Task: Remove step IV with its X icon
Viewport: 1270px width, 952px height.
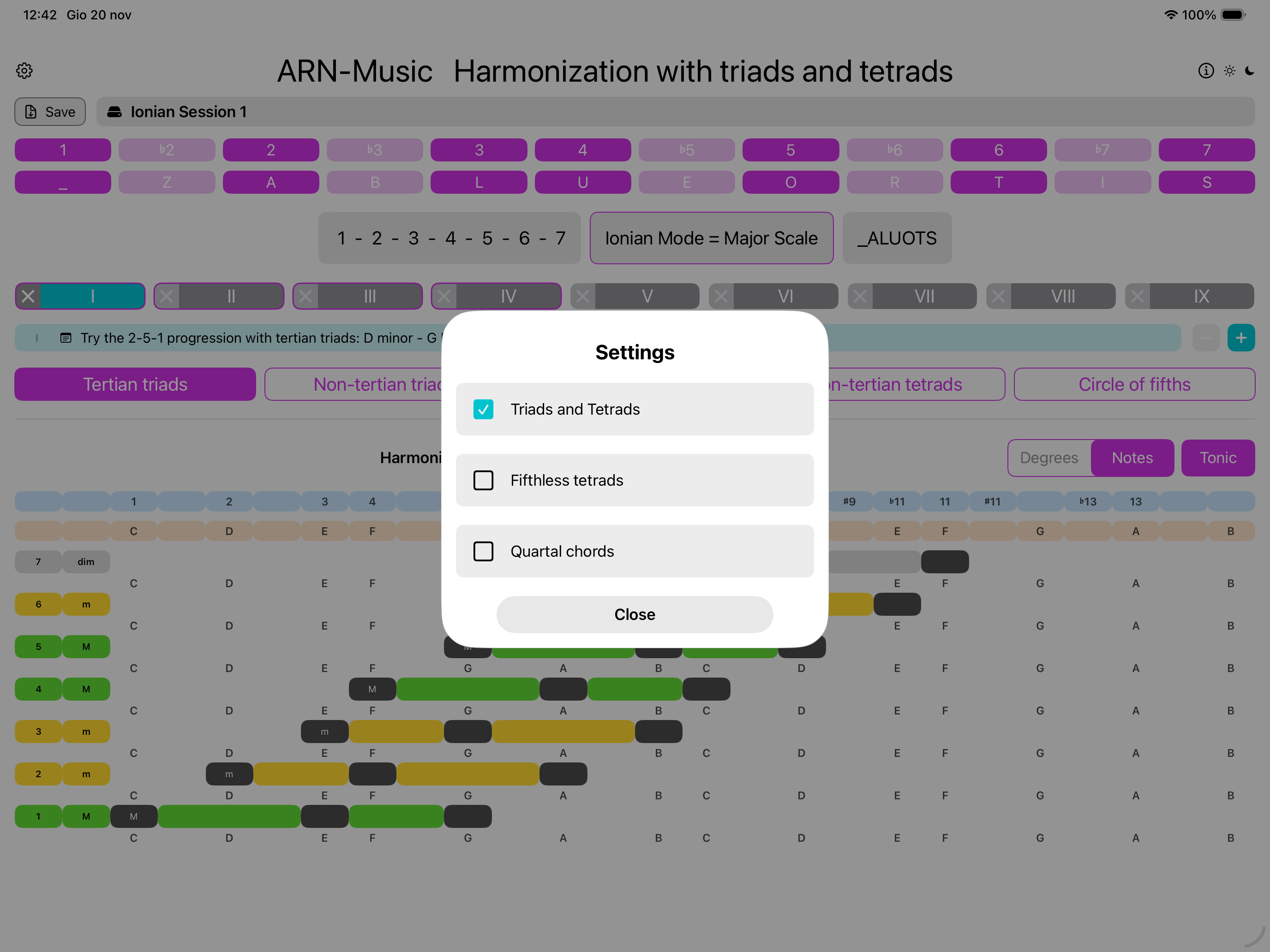Action: [x=444, y=296]
